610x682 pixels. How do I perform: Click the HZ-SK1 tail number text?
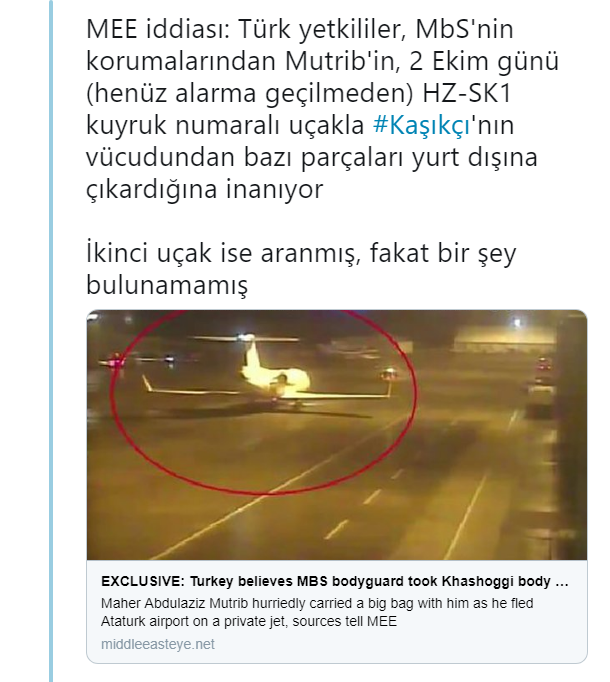click(467, 93)
